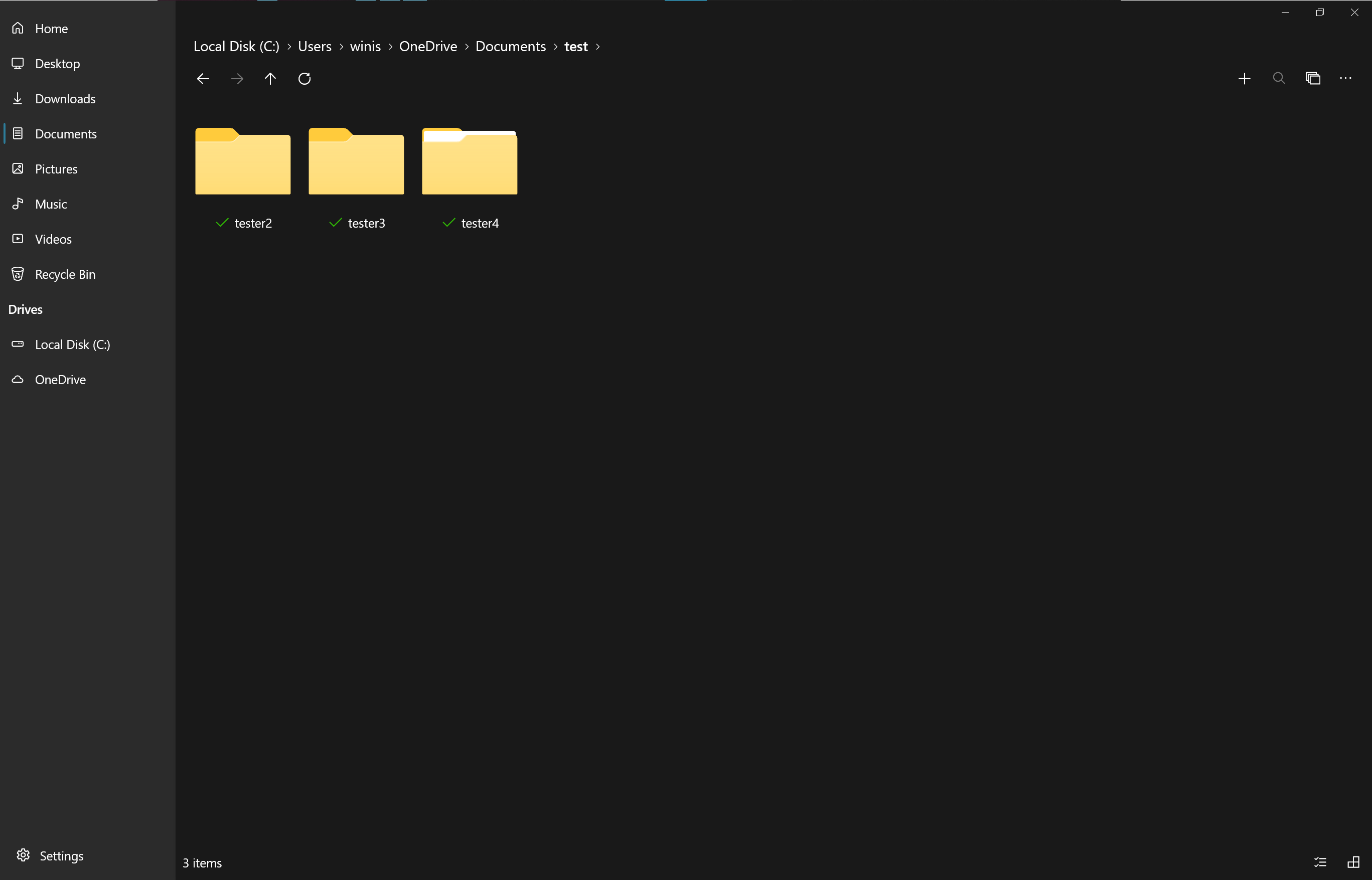Switch to grid layout icon in status bar
This screenshot has width=1372, height=880.
[x=1354, y=862]
